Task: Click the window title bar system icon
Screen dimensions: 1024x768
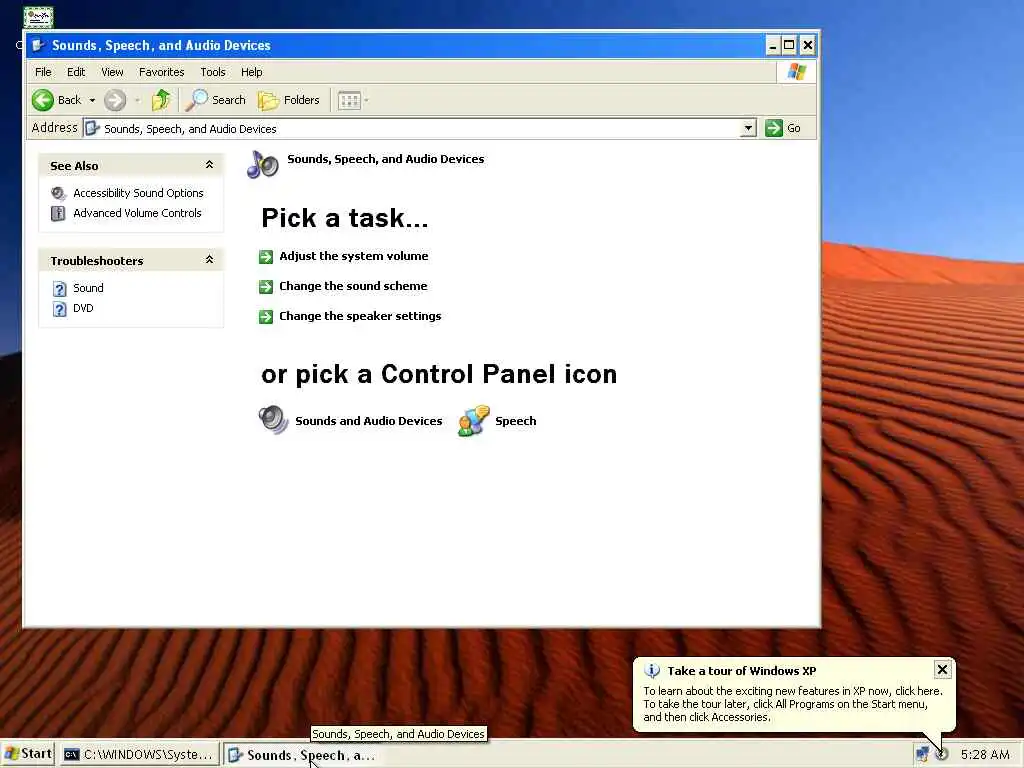Action: [39, 45]
